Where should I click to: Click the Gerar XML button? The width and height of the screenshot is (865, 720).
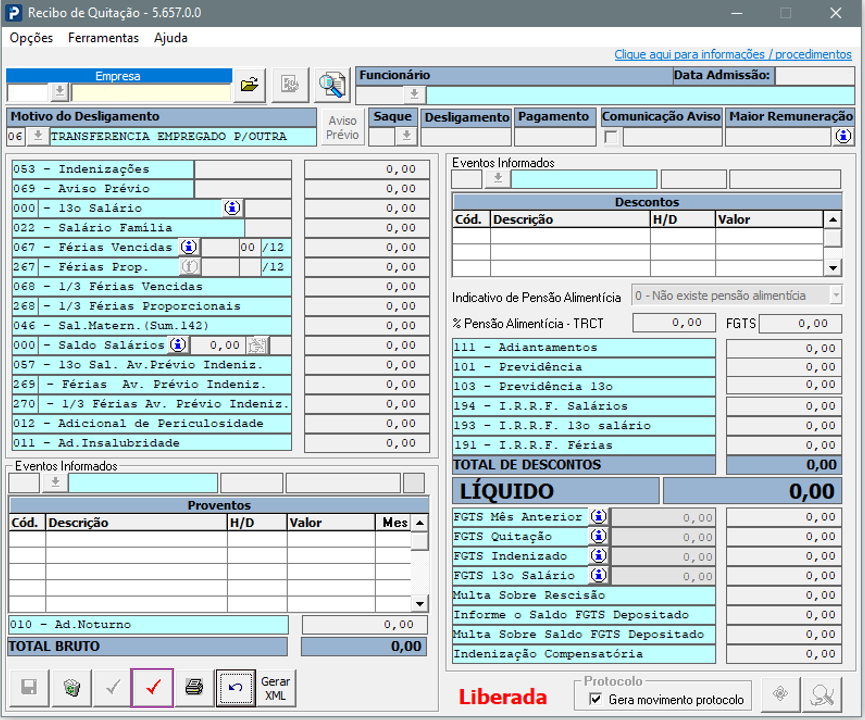(275, 688)
